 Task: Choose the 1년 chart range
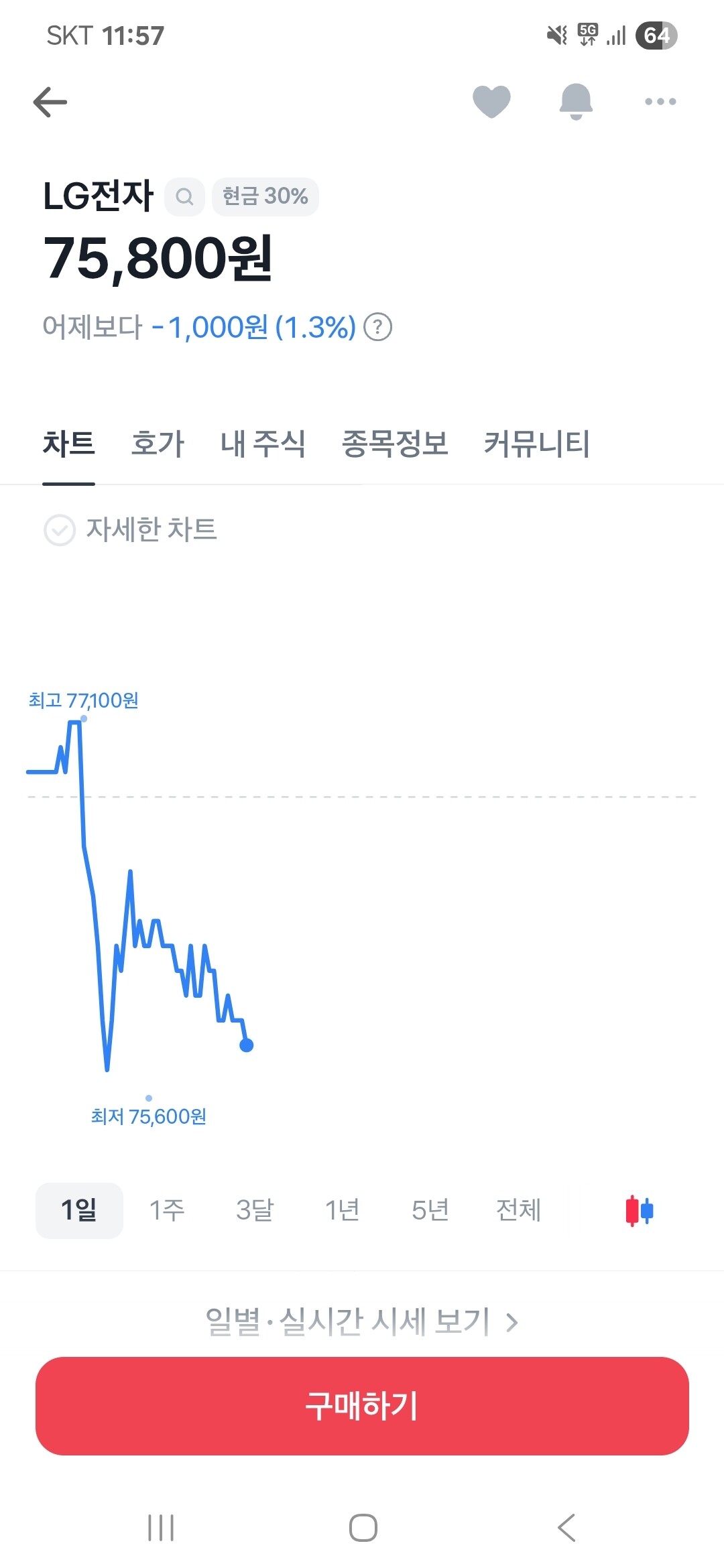tap(342, 1210)
